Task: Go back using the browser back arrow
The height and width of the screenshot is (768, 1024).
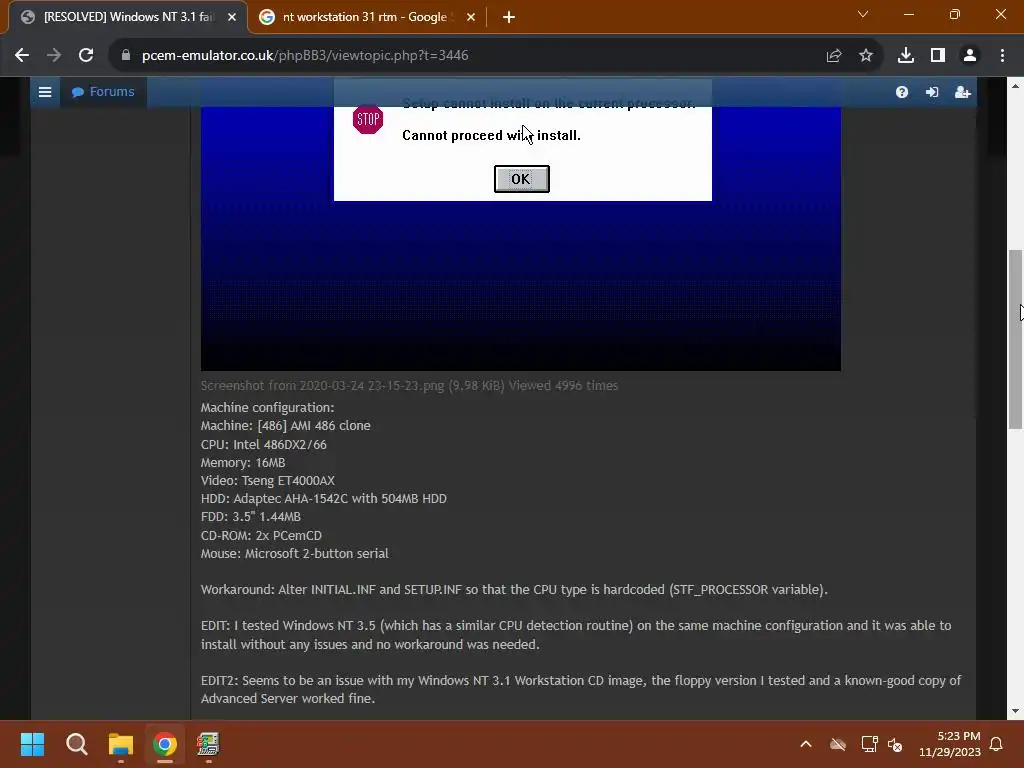Action: pyautogui.click(x=22, y=56)
